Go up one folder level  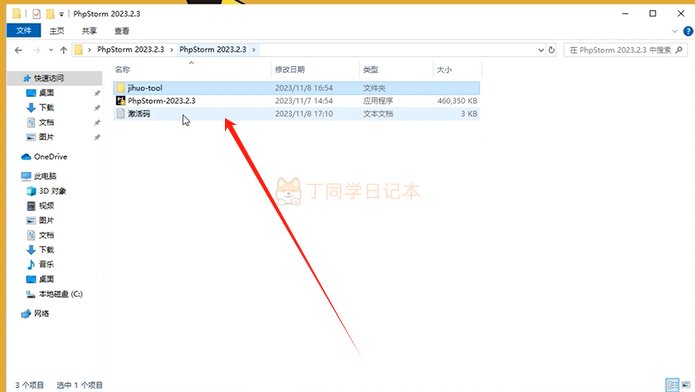63,50
